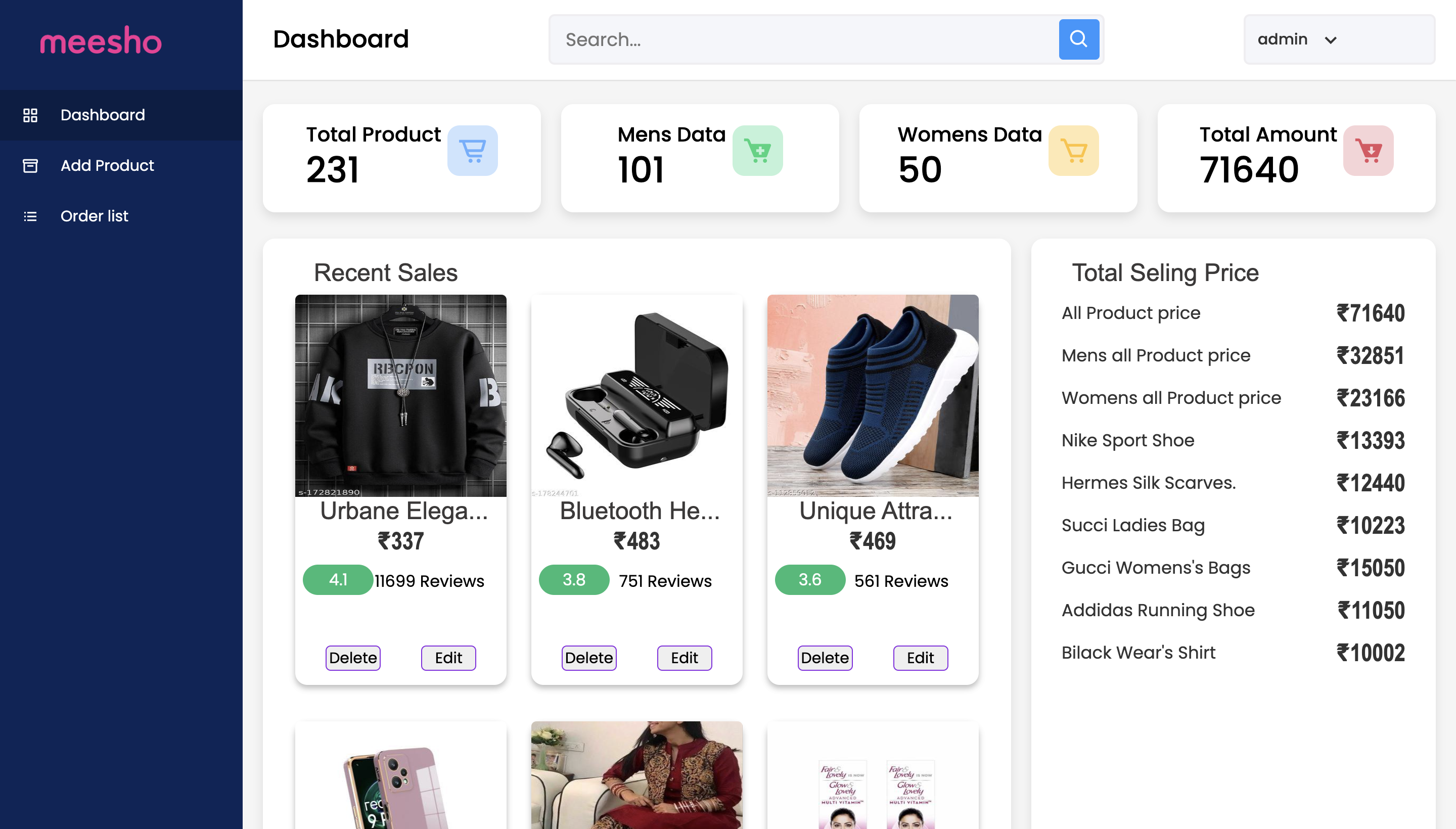Viewport: 1456px width, 829px height.
Task: Click the blue cart icon on Total Product
Action: click(x=472, y=150)
